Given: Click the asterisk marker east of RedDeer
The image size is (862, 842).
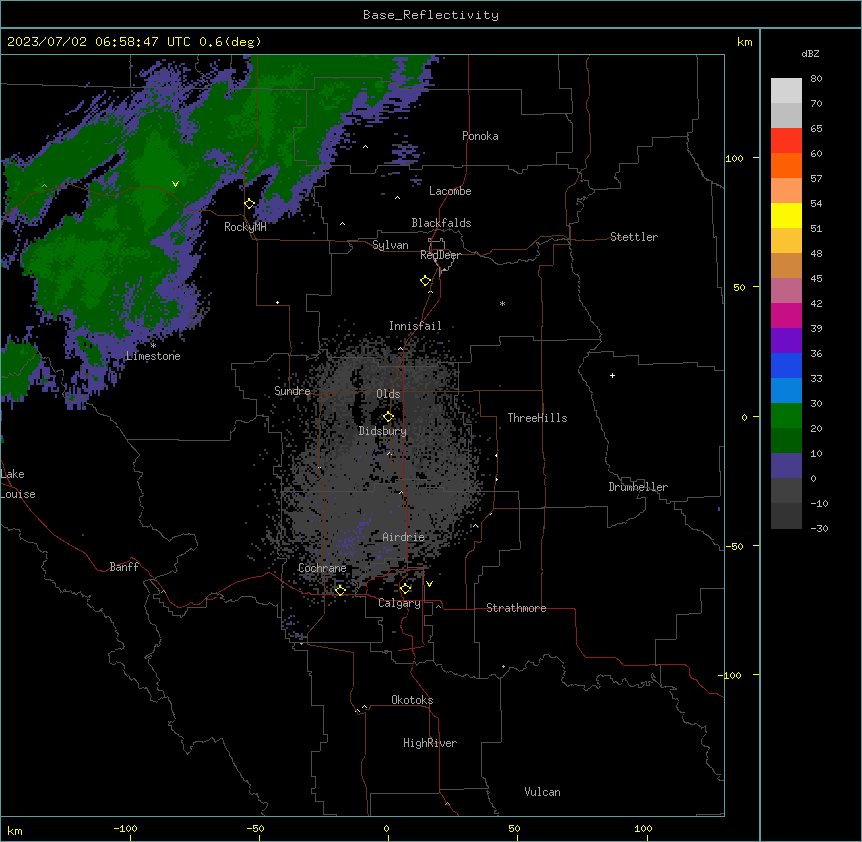Looking at the screenshot, I should point(502,303).
